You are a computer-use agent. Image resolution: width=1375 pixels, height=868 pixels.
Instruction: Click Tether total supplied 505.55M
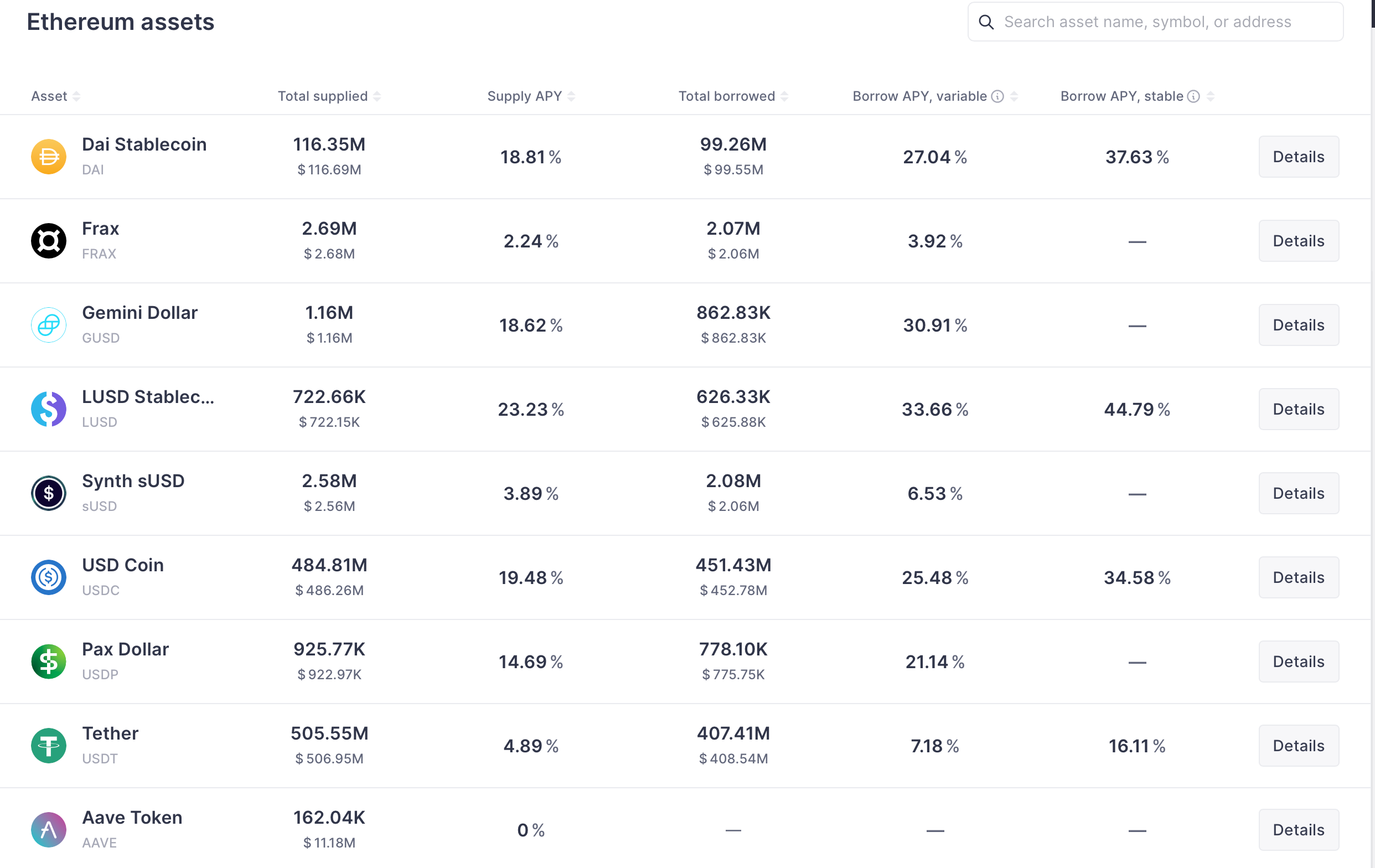coord(329,733)
